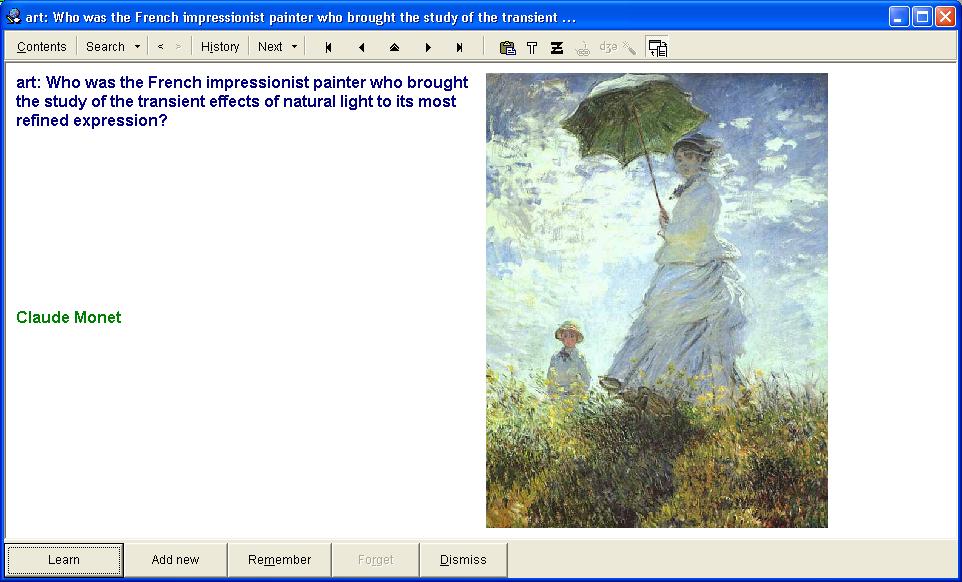
Task: Click the Dismiss button
Action: (x=463, y=560)
